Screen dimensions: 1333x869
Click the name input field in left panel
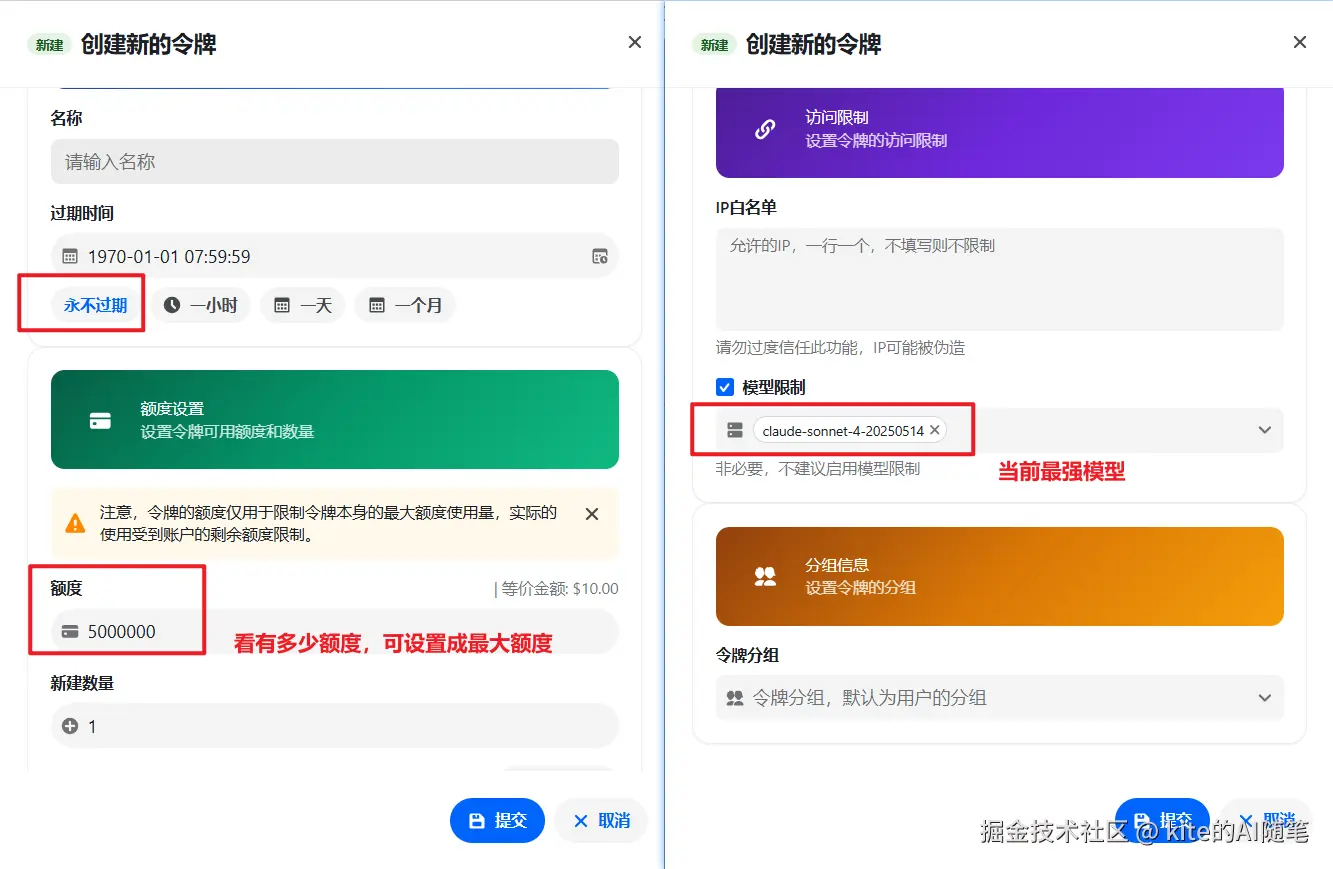(x=334, y=161)
